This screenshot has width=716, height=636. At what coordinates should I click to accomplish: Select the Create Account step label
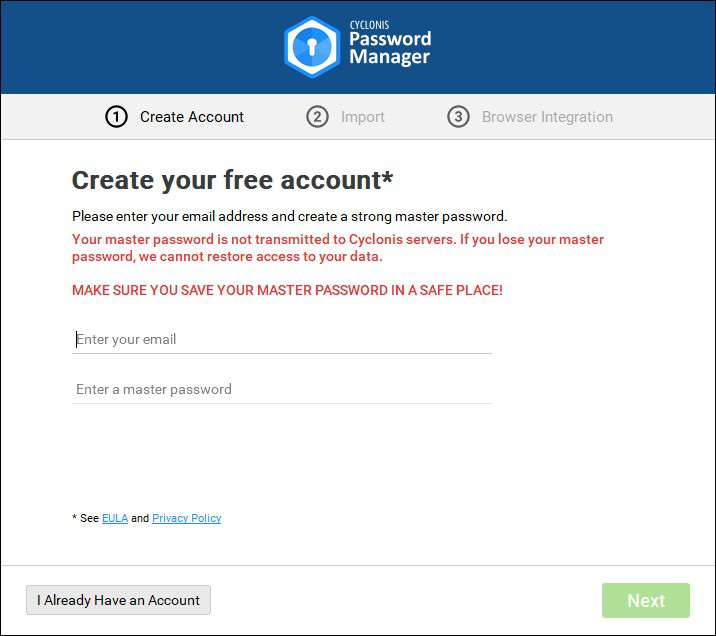click(192, 117)
